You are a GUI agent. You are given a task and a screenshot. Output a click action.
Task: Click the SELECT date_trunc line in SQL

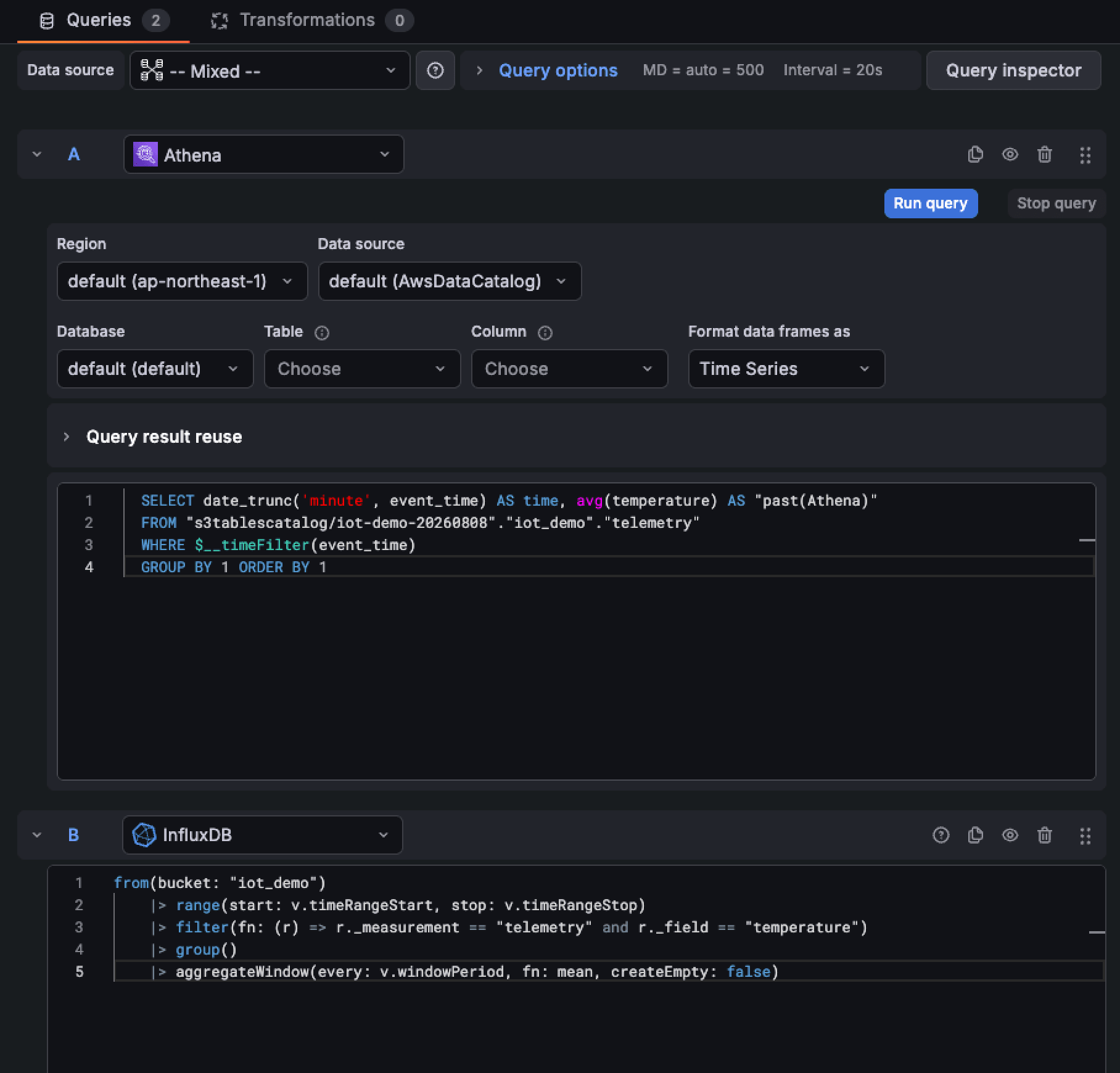pos(509,501)
